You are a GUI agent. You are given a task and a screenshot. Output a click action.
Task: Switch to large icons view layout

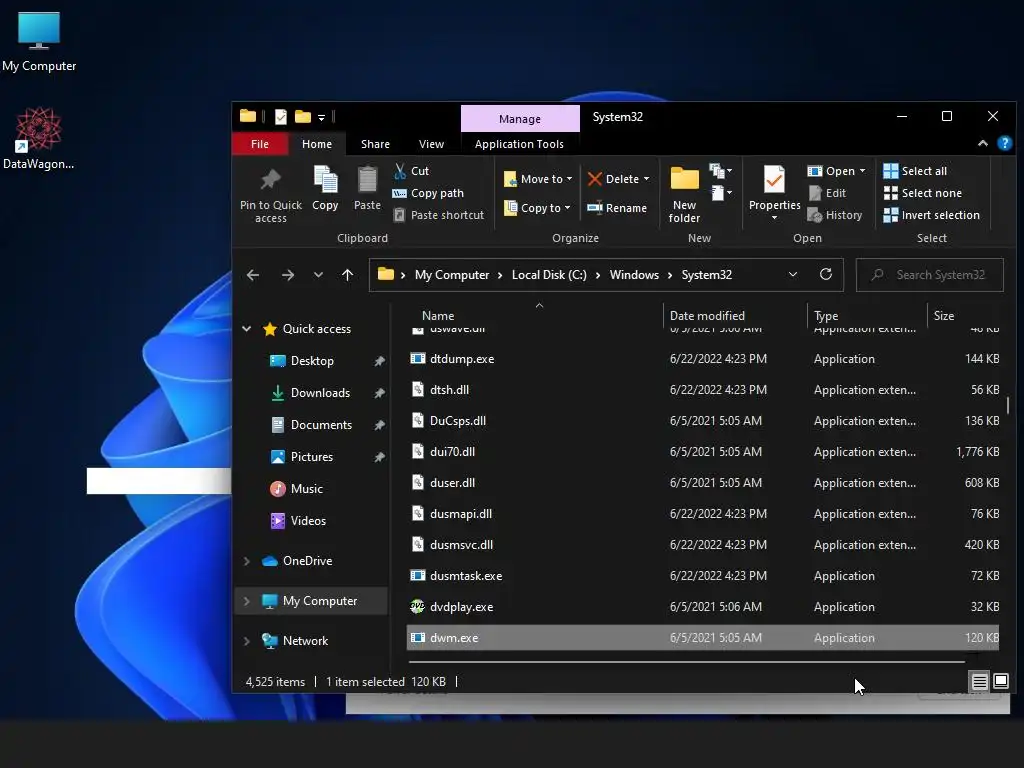[1000, 681]
